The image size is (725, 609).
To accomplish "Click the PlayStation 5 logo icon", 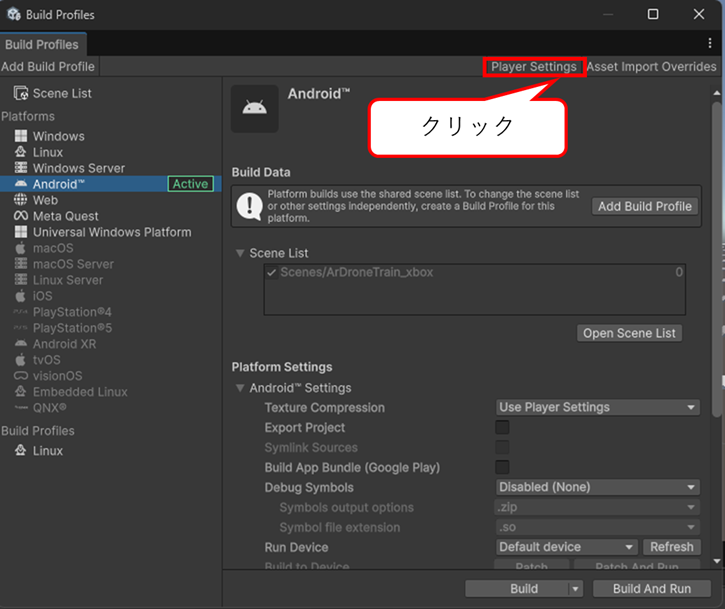I will pos(21,327).
